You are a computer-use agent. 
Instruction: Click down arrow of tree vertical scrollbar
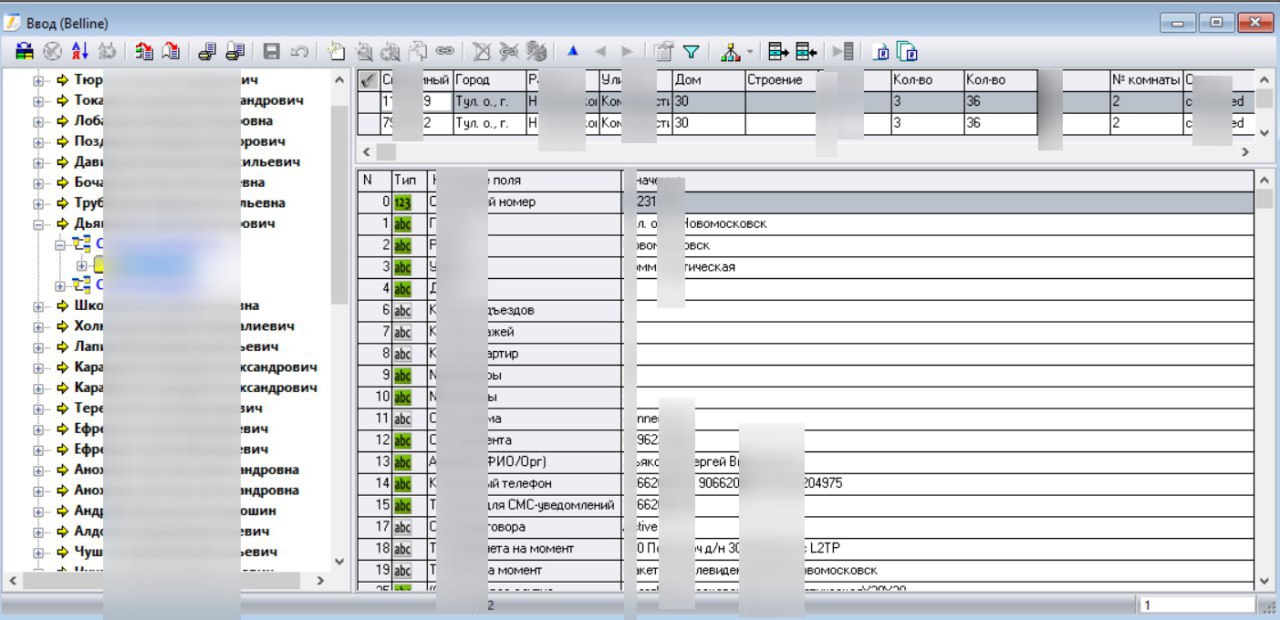point(338,562)
